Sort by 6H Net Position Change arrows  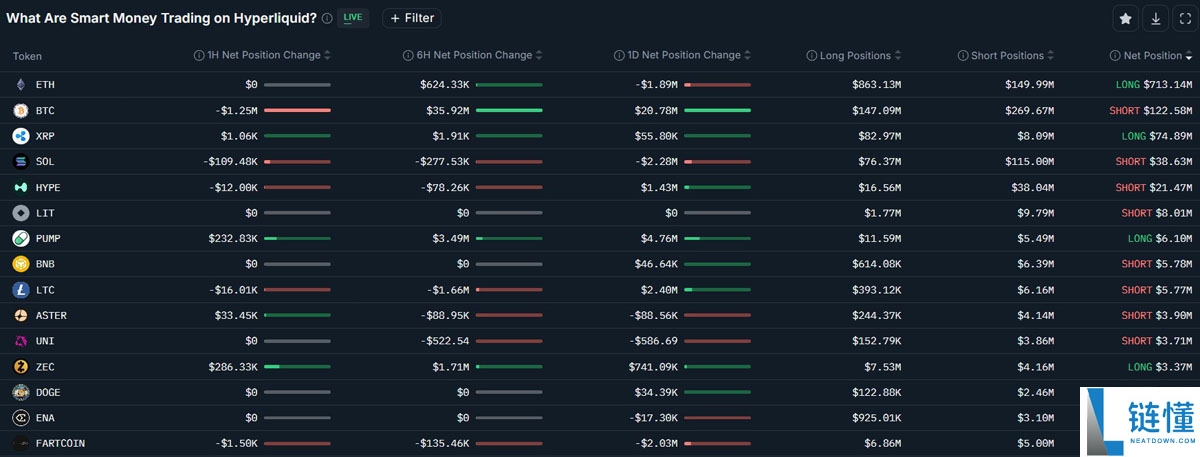[x=538, y=56]
